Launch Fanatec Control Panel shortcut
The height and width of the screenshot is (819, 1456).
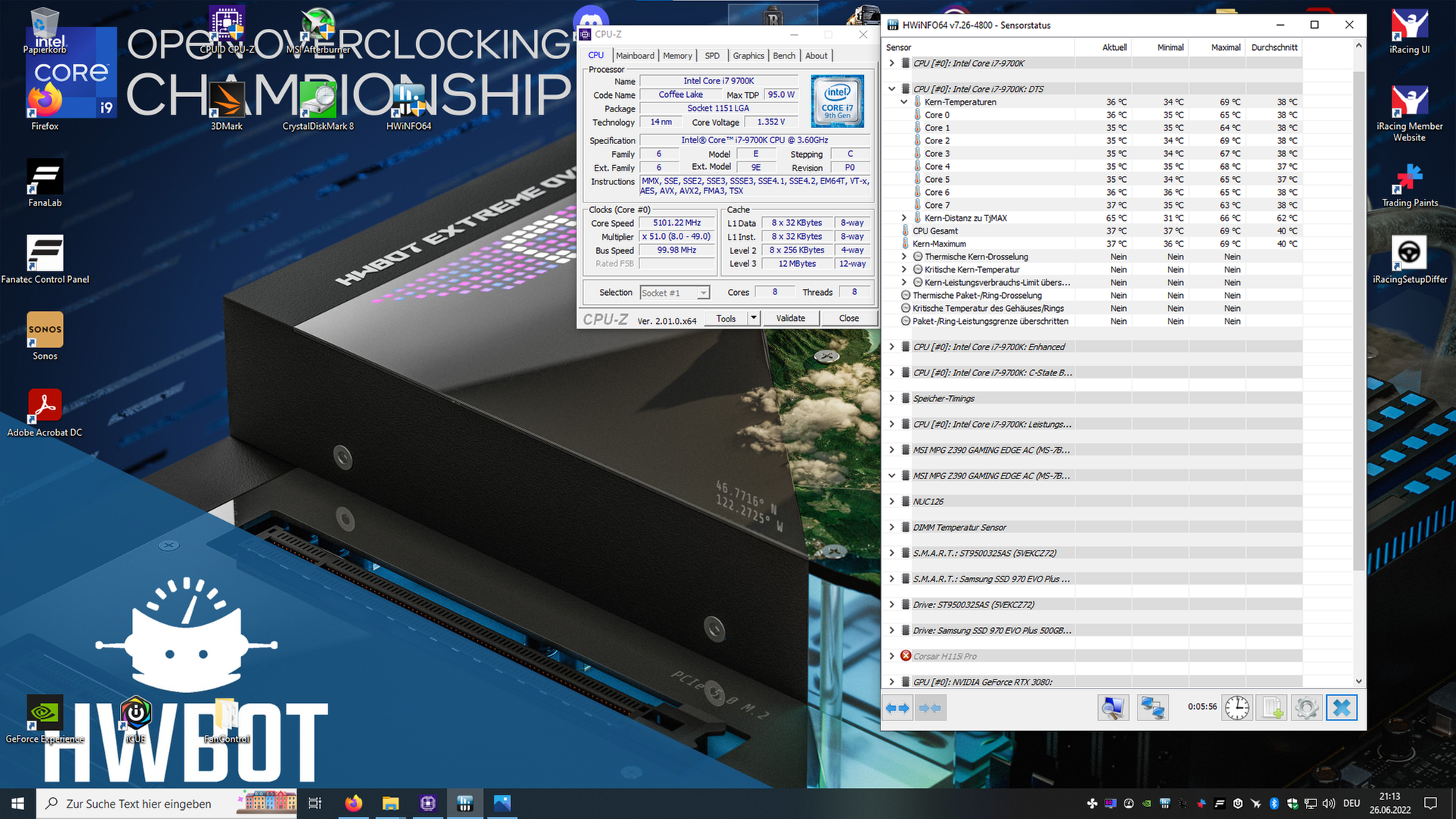tap(45, 259)
